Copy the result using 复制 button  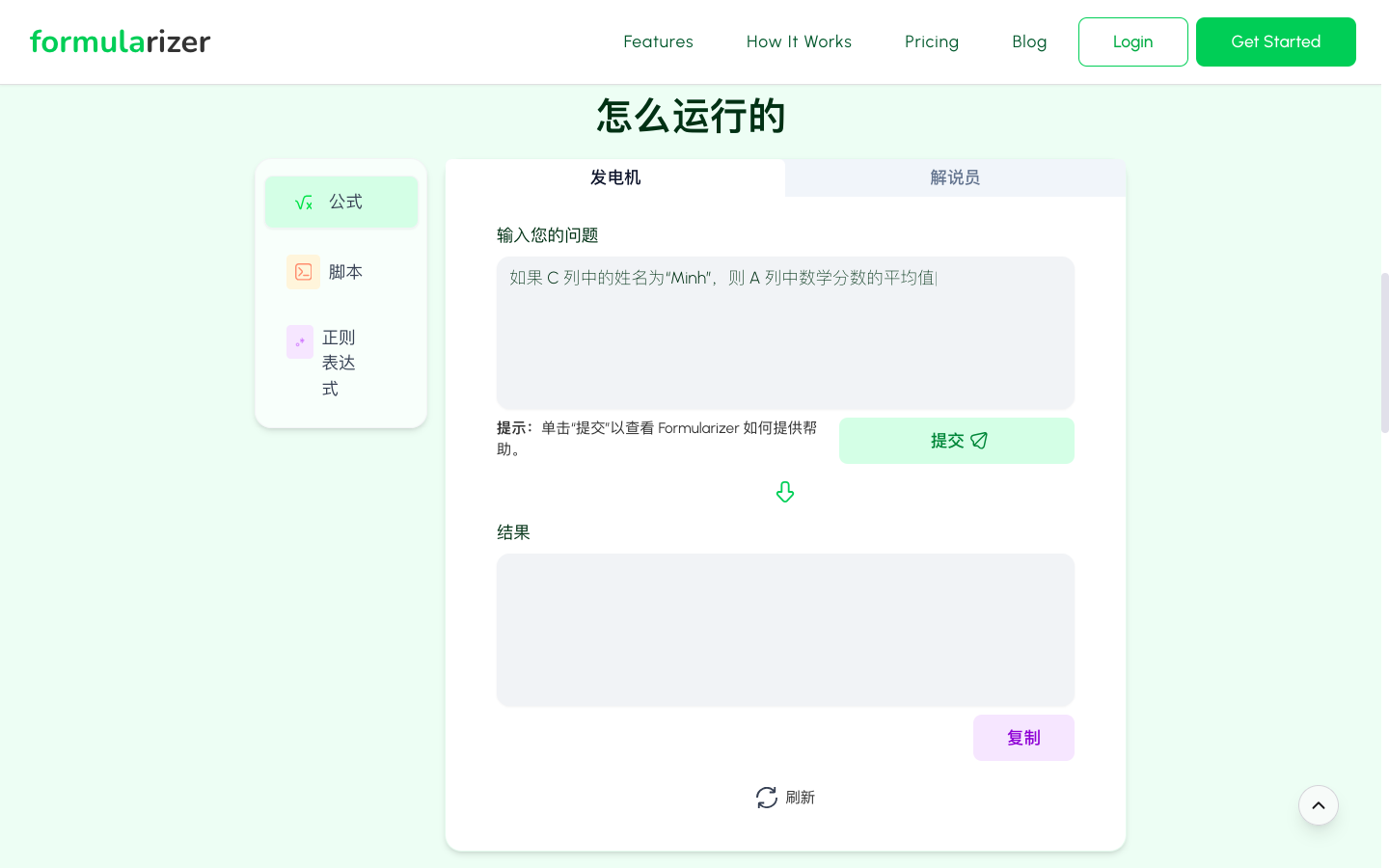tap(1023, 737)
